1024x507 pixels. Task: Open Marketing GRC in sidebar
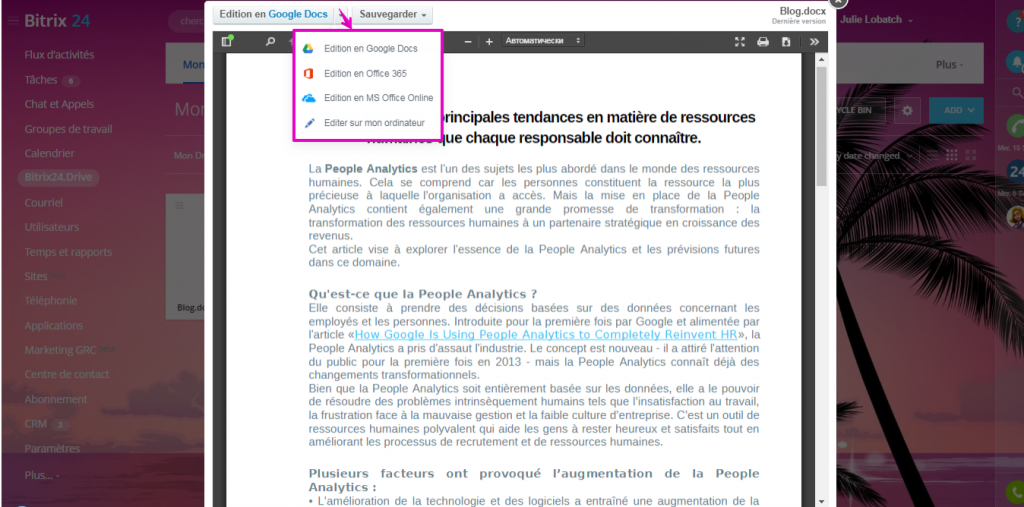pos(60,350)
